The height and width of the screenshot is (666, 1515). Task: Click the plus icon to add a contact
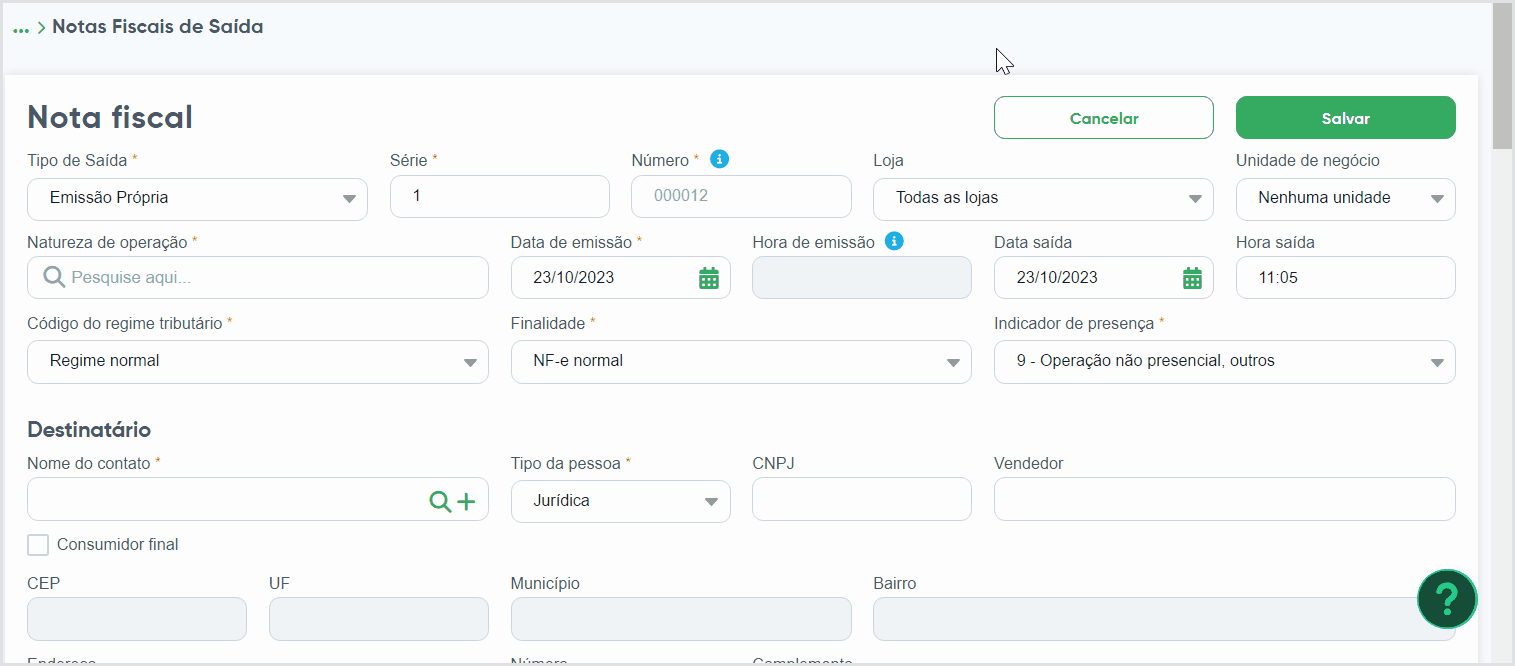[466, 501]
